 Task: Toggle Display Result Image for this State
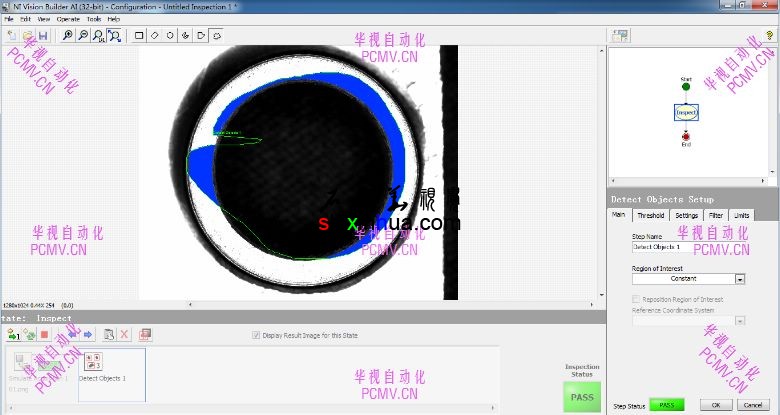[x=254, y=335]
